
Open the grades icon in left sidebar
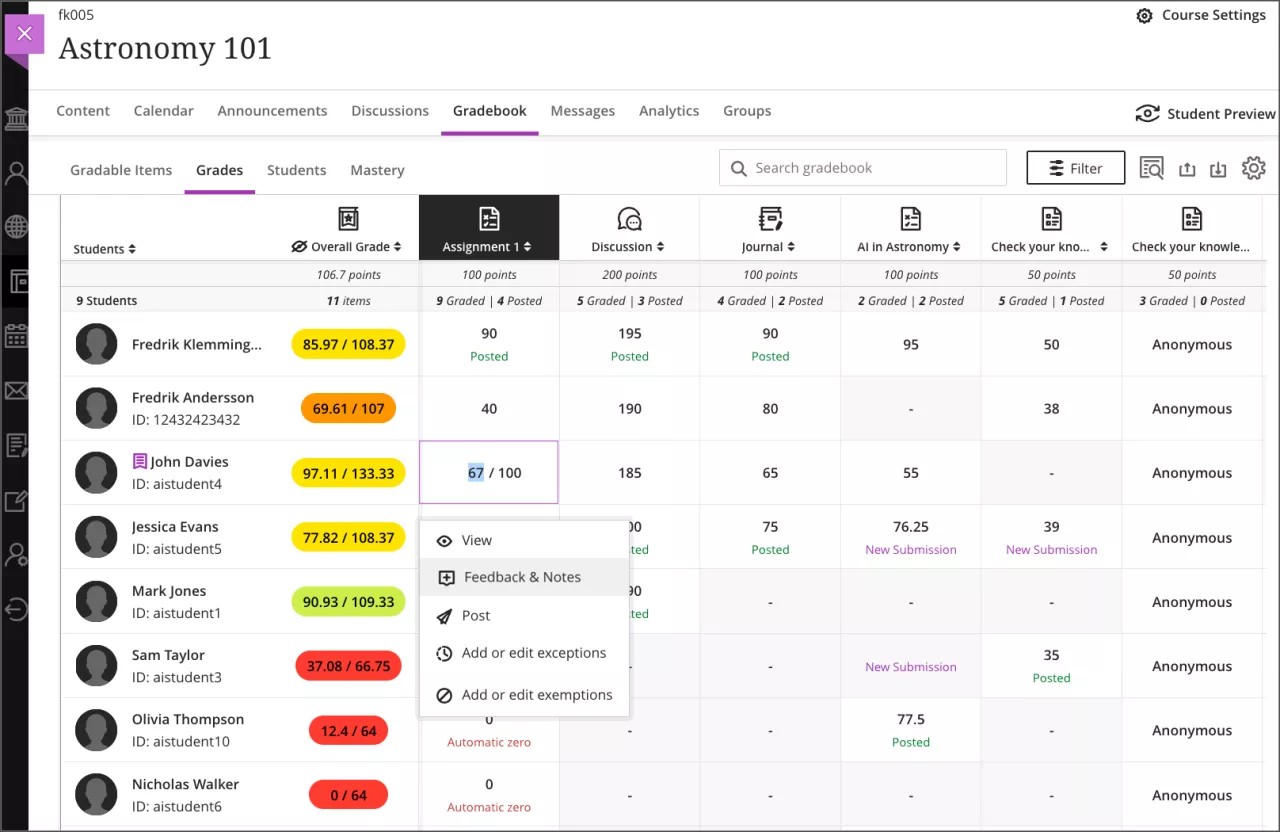14,445
